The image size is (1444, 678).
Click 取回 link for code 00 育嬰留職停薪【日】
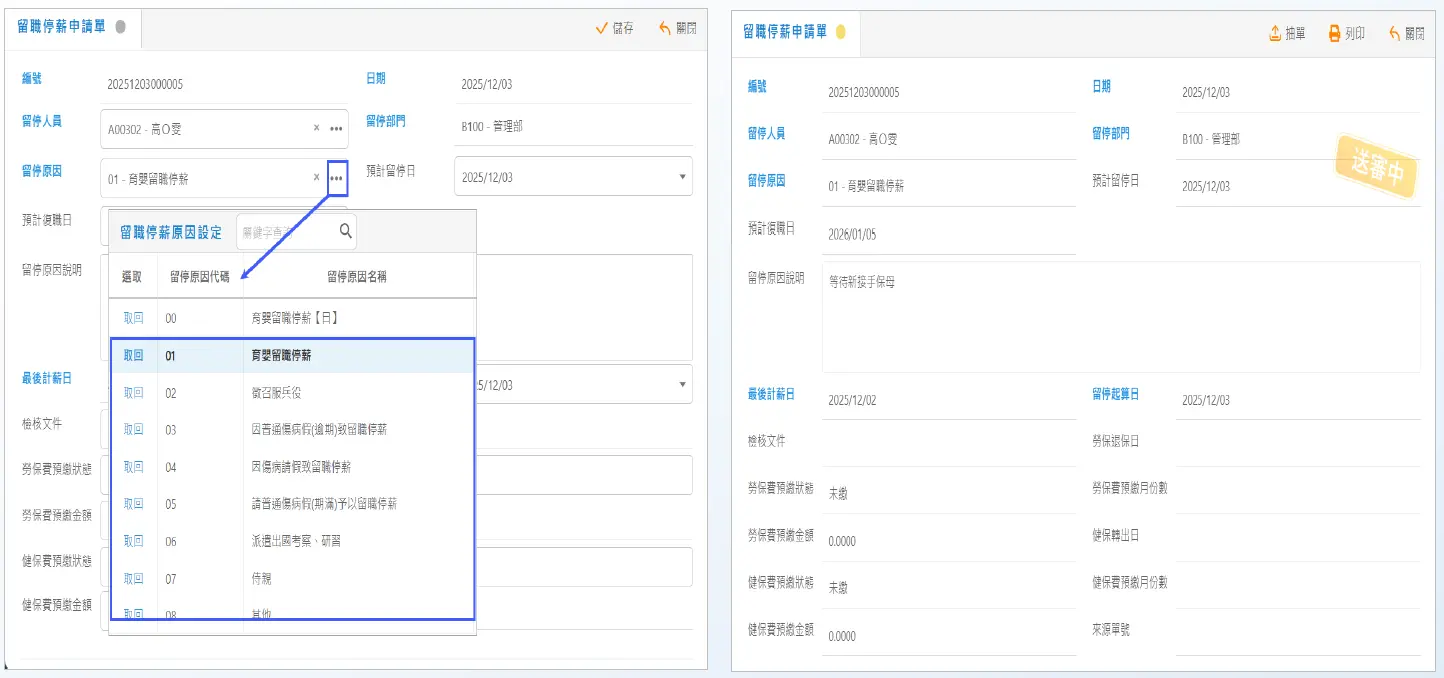133,318
